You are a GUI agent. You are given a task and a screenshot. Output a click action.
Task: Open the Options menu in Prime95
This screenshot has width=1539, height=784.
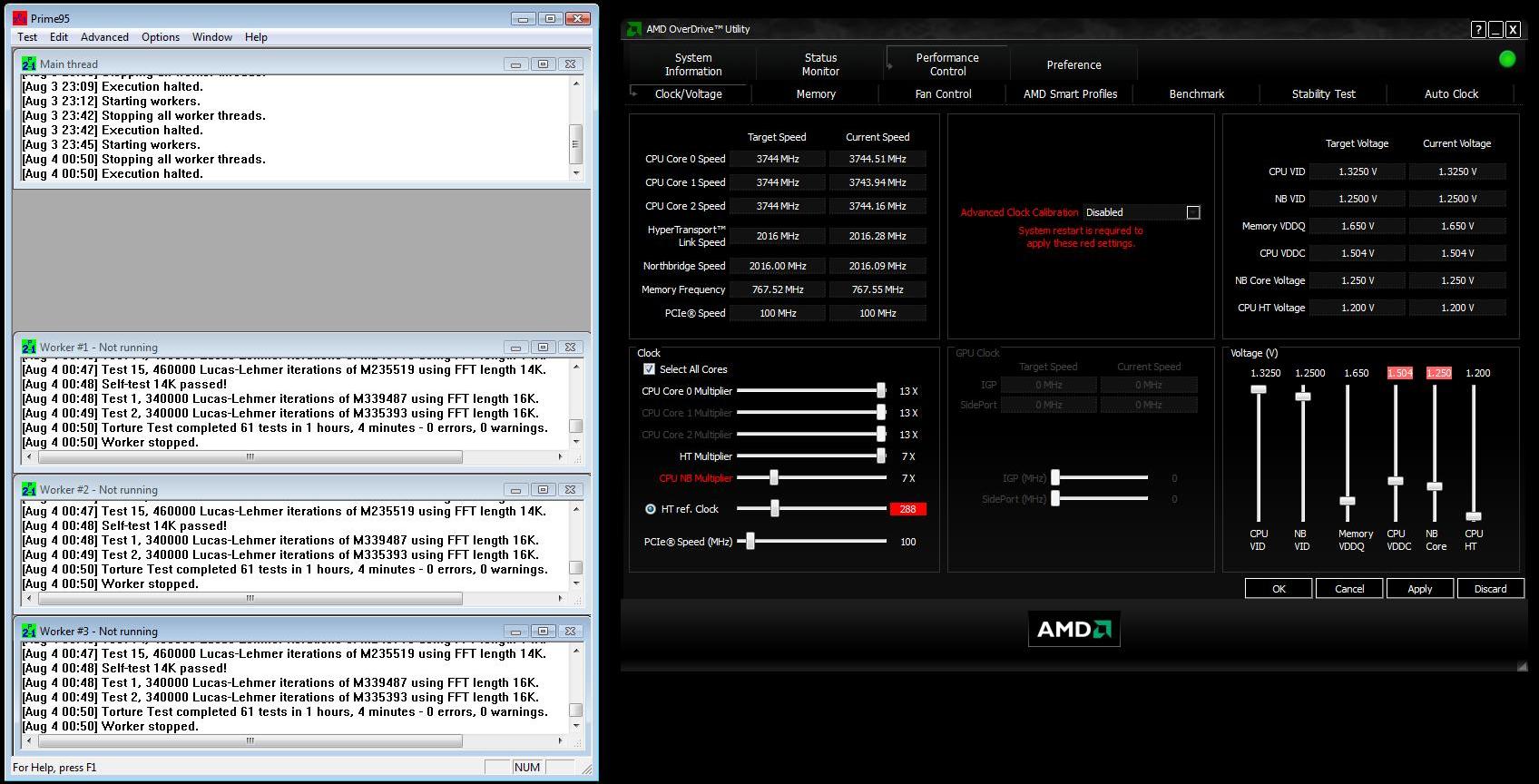point(161,37)
